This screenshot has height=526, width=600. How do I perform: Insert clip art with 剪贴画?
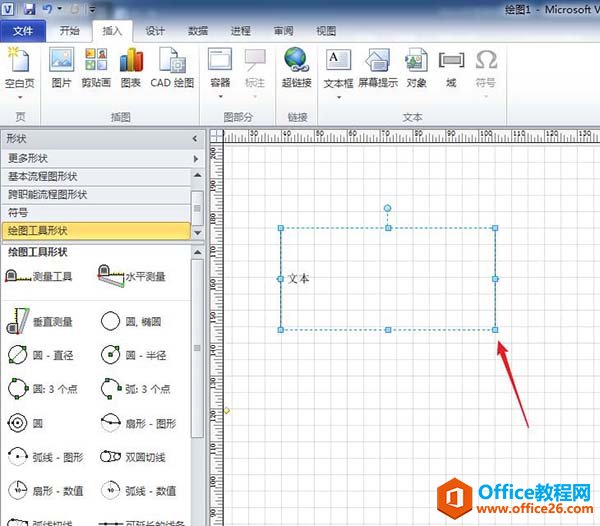(x=96, y=67)
